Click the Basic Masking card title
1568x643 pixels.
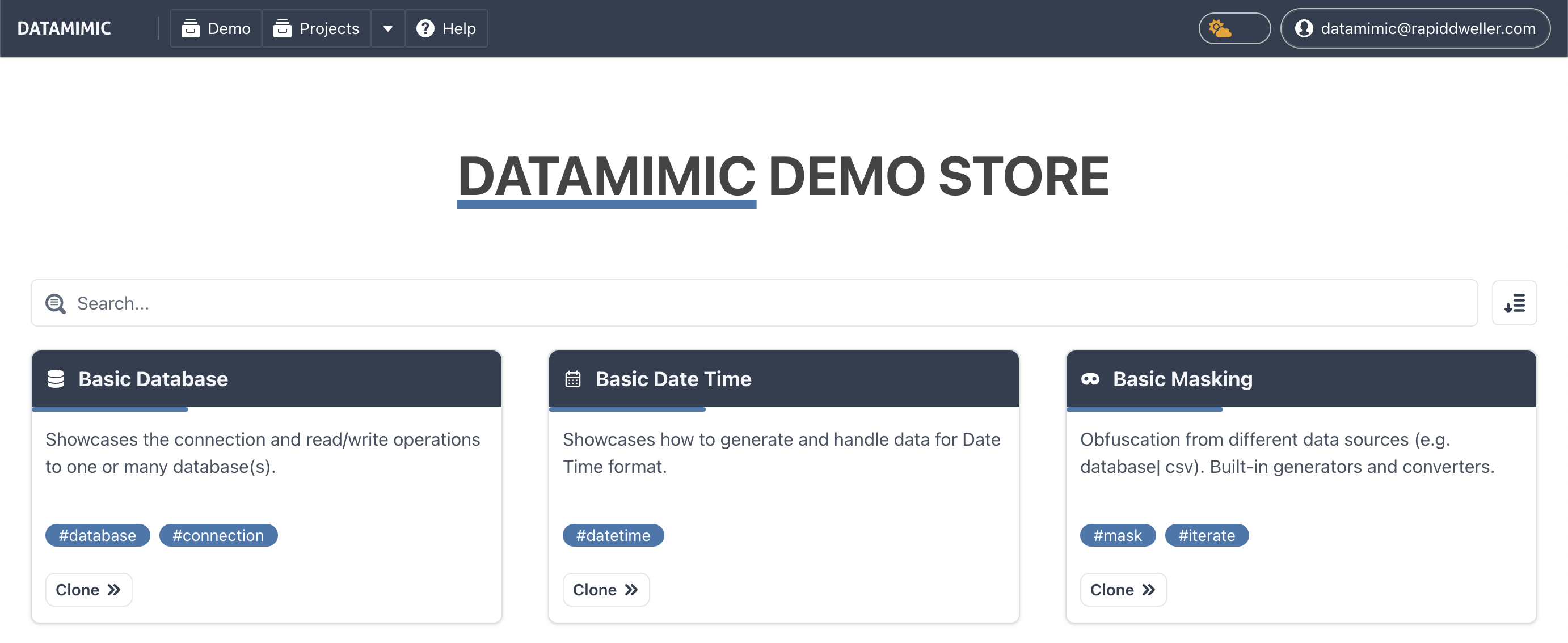click(1183, 378)
